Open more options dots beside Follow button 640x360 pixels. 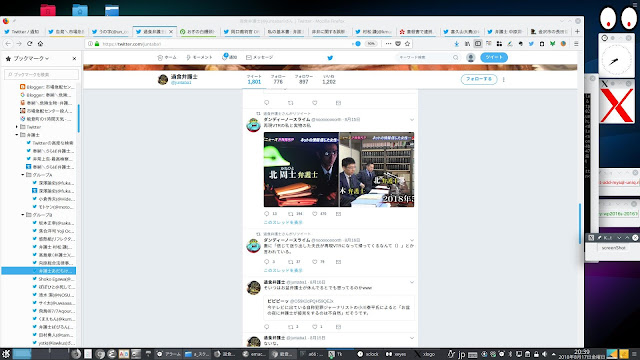(x=504, y=79)
